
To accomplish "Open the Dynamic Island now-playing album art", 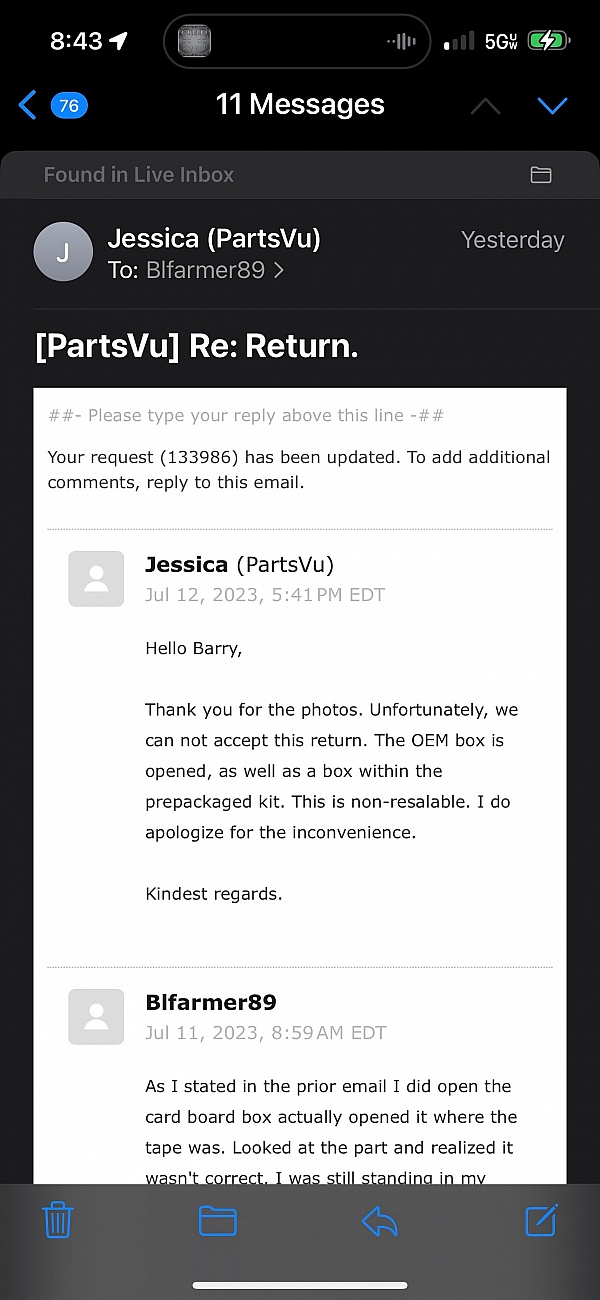I will [194, 41].
